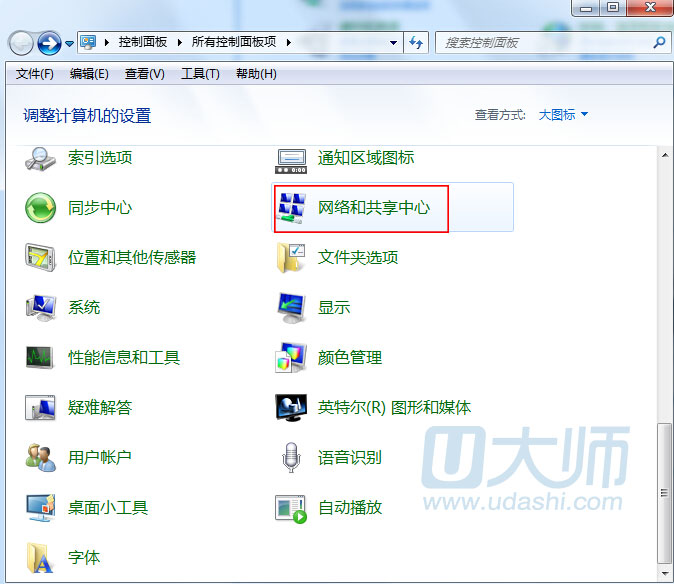Screen dimensions: 674x584
Task: Open the Network and Sharing Center icon
Action: coord(292,207)
